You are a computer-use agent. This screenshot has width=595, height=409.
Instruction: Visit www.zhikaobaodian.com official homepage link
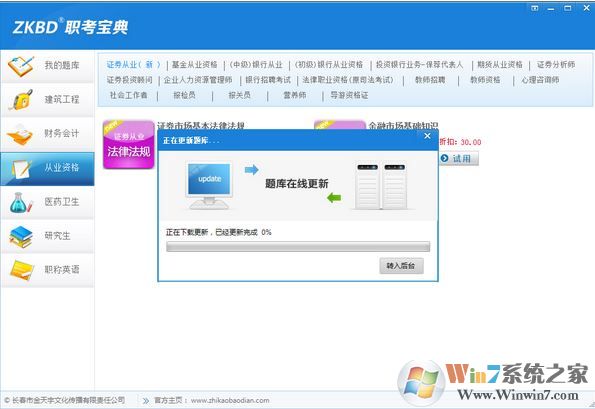230,401
